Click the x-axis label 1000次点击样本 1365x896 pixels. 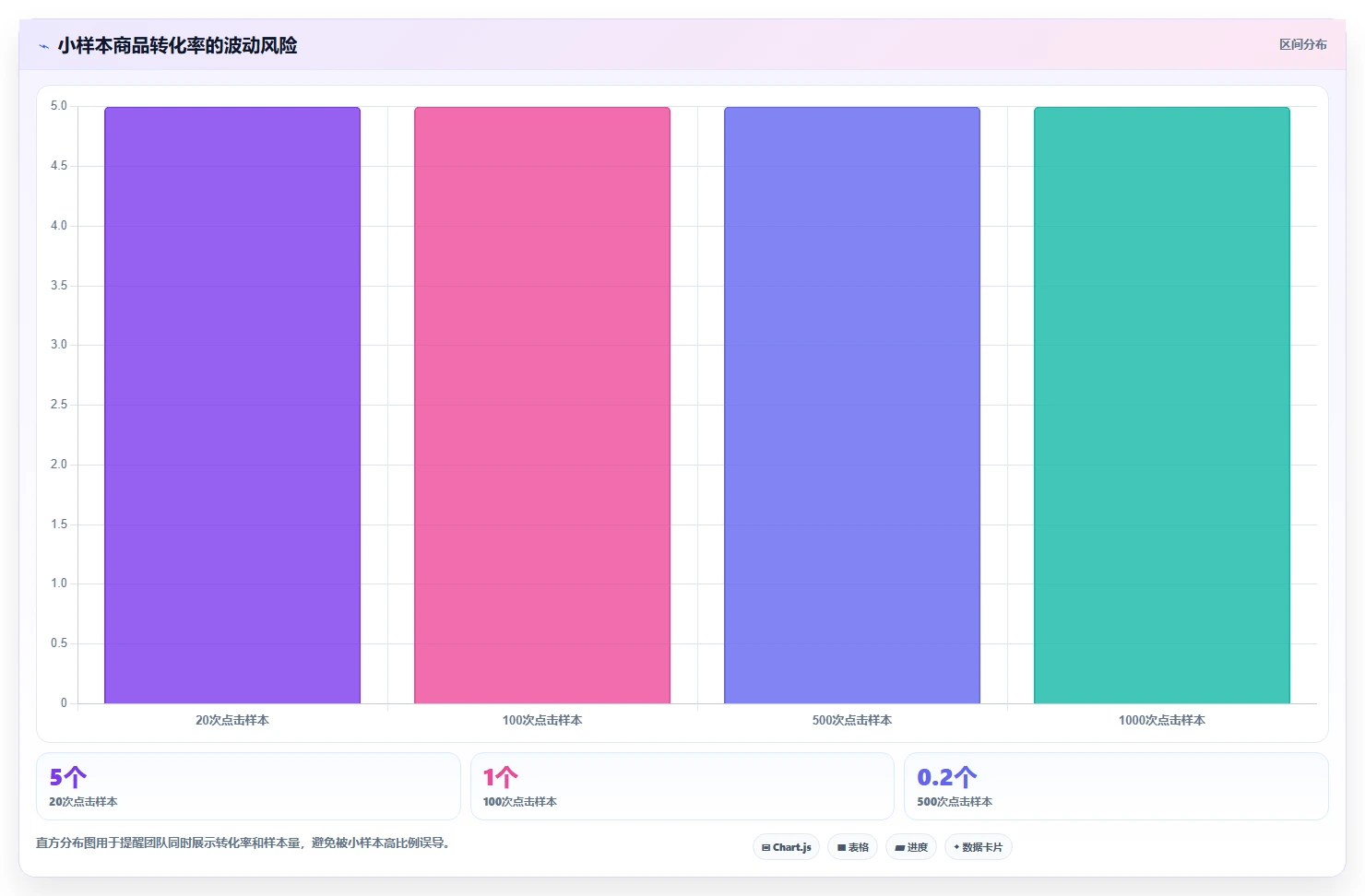1162,720
